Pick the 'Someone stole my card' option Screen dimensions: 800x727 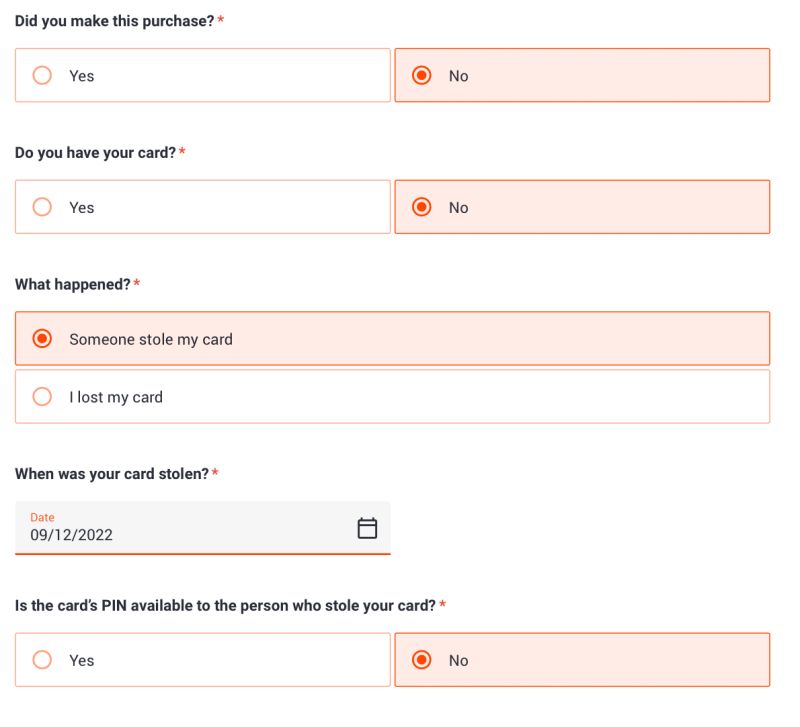(x=42, y=339)
